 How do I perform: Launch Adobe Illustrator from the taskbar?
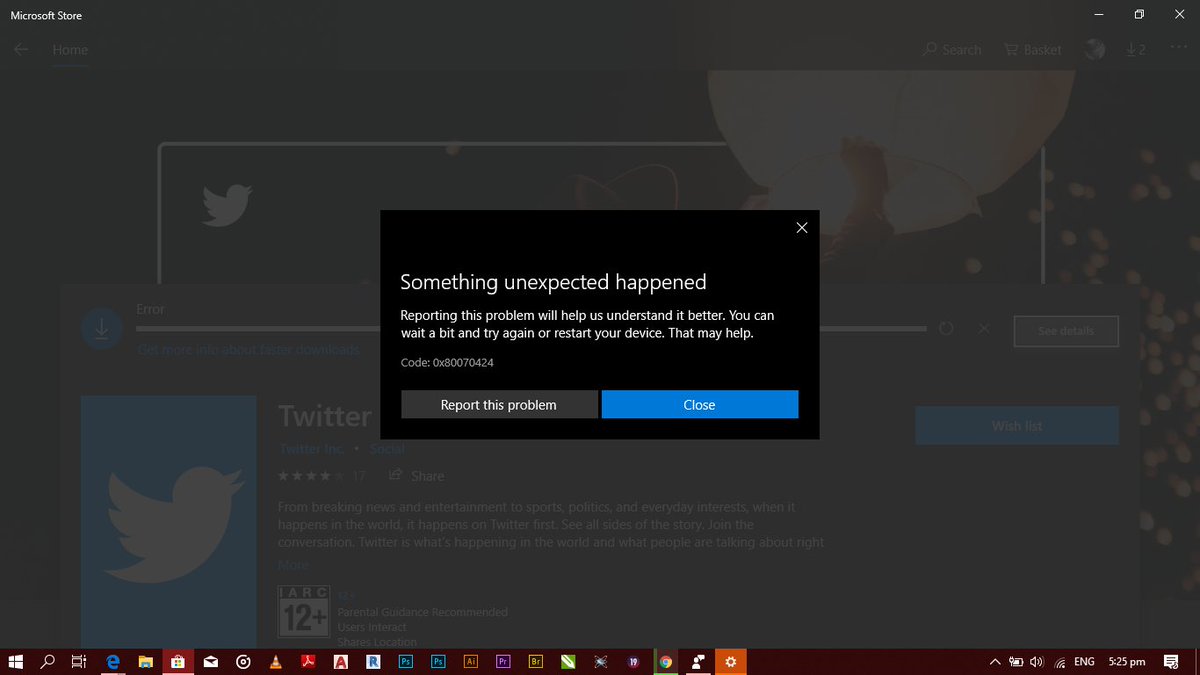click(x=471, y=661)
